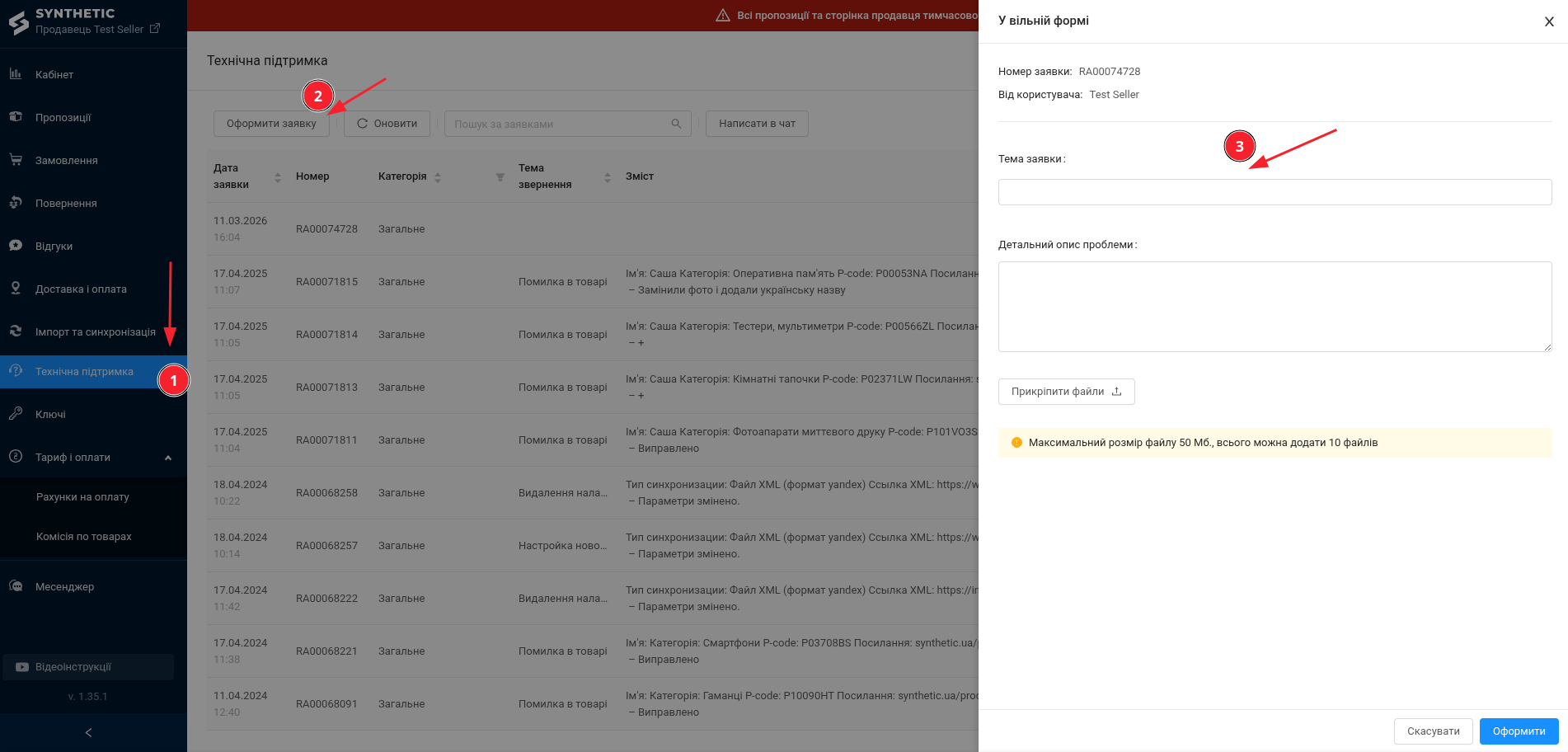Click the Кабінет chart icon in sidebar
The image size is (1568, 752).
point(16,74)
